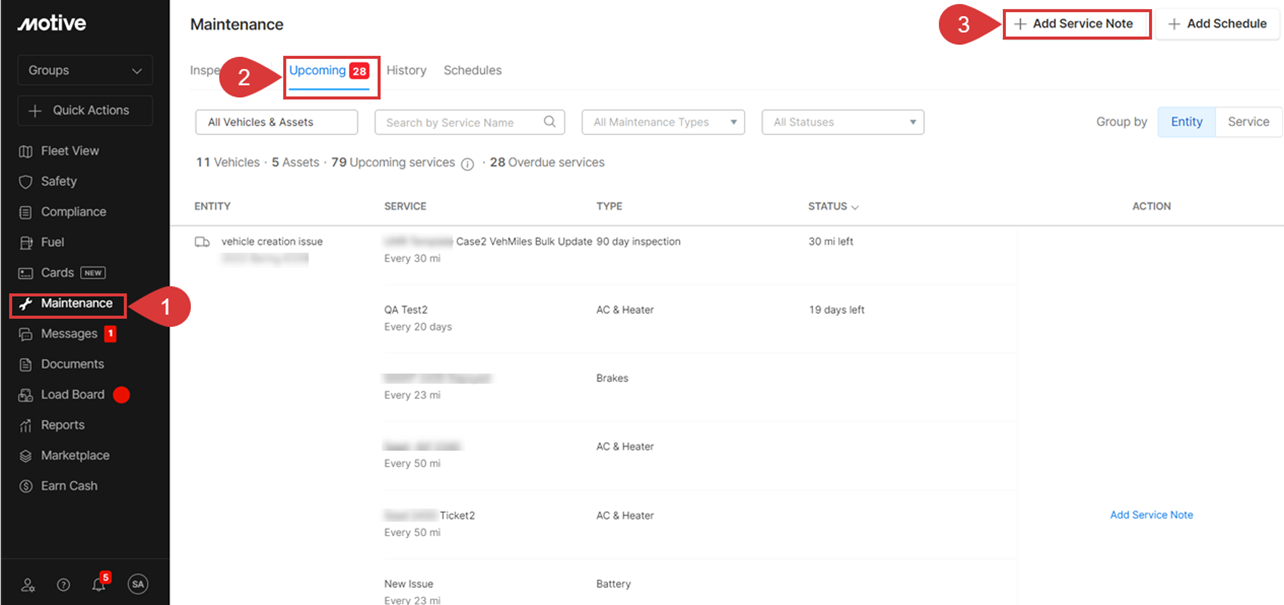Open All Maintenance Types dropdown
Screen dimensions: 1284x605
[663, 122]
